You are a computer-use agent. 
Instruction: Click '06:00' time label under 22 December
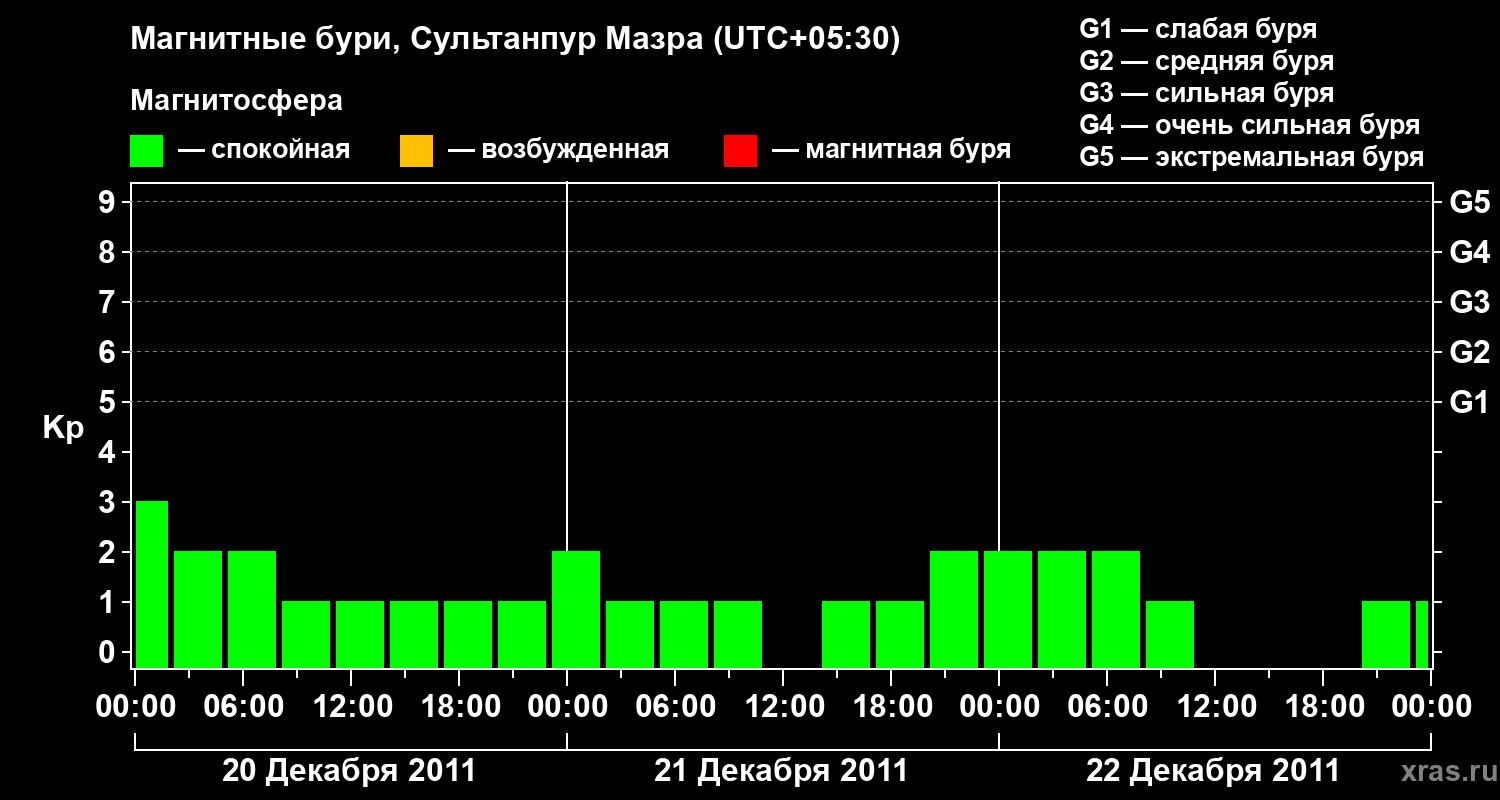1107,706
